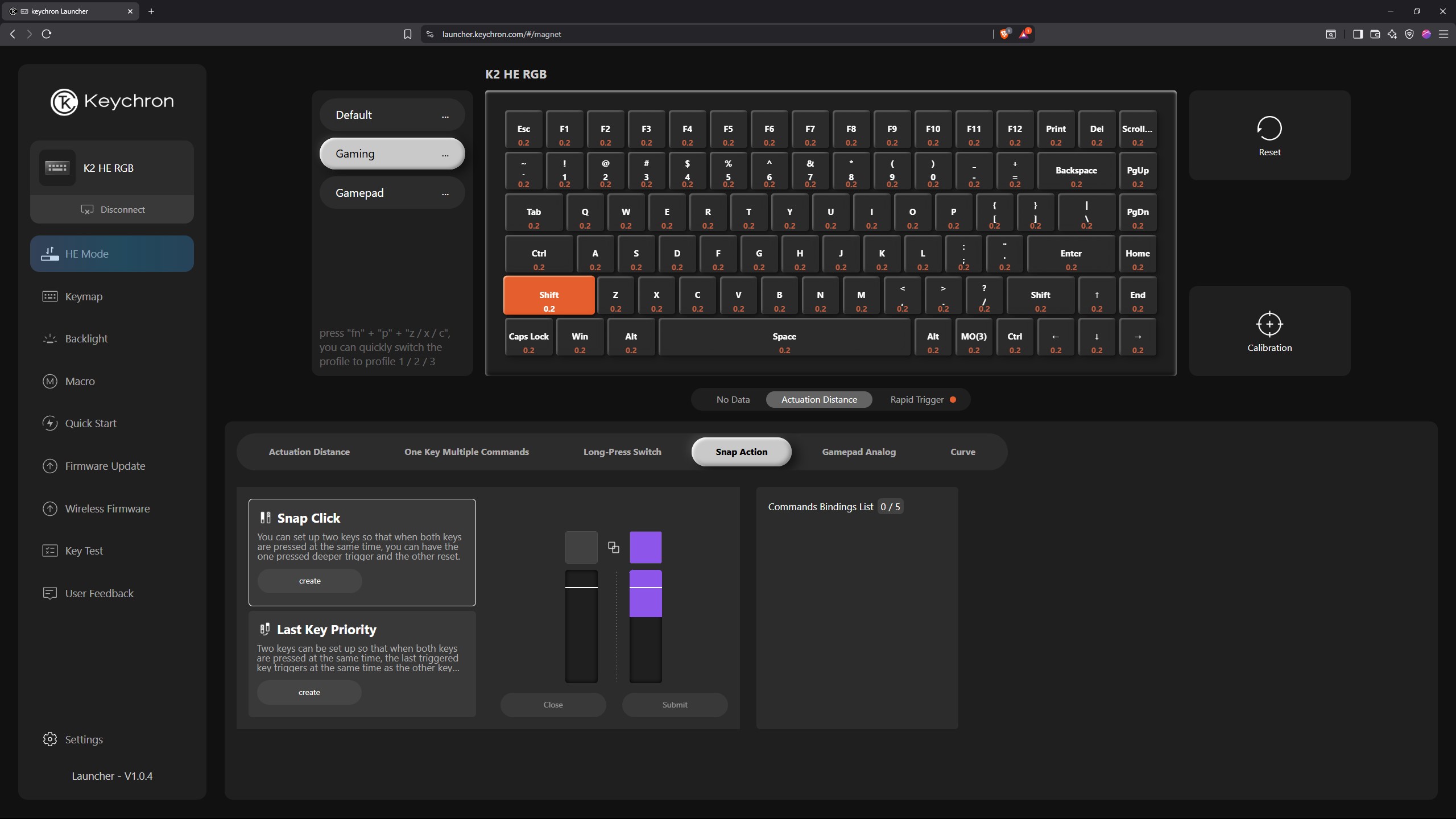Click create under Last Key Priority
Image resolution: width=1456 pixels, height=819 pixels.
coord(309,692)
